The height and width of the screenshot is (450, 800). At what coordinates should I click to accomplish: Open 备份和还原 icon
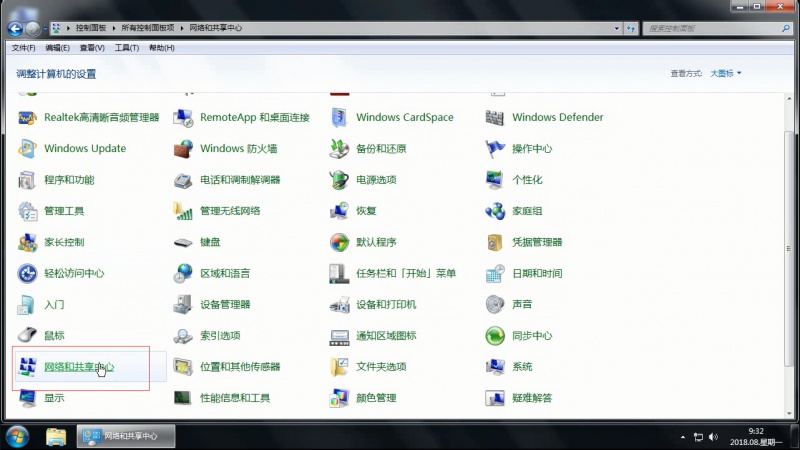point(339,149)
